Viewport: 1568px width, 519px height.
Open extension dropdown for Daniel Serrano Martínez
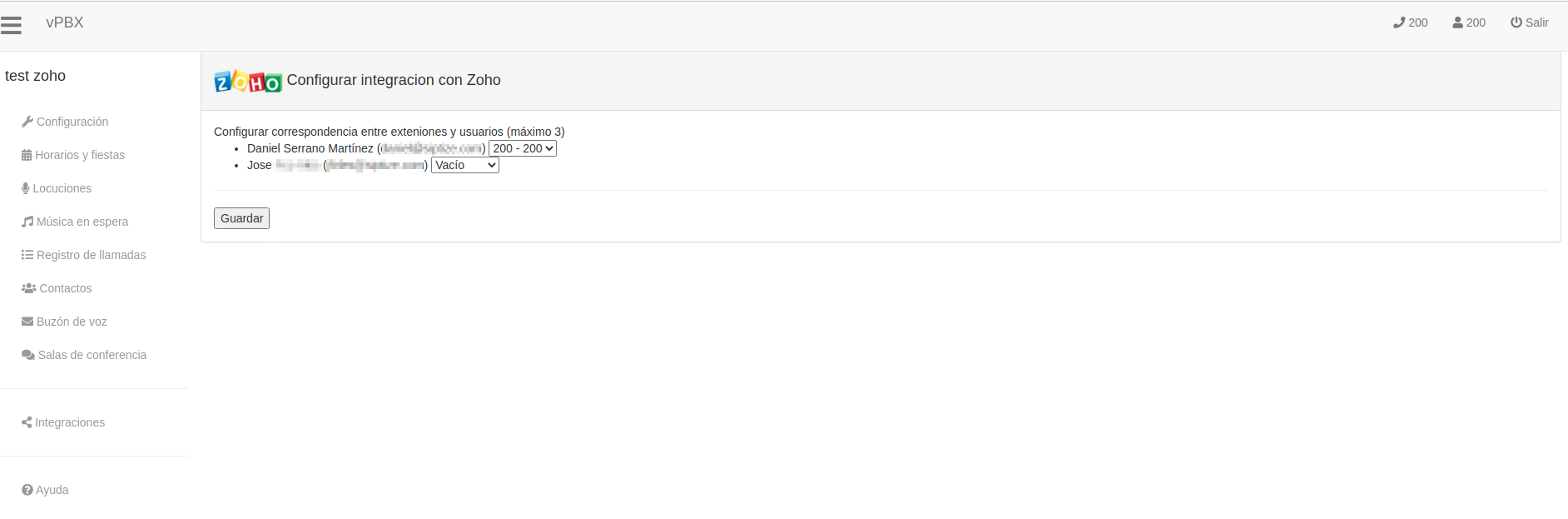coord(523,148)
